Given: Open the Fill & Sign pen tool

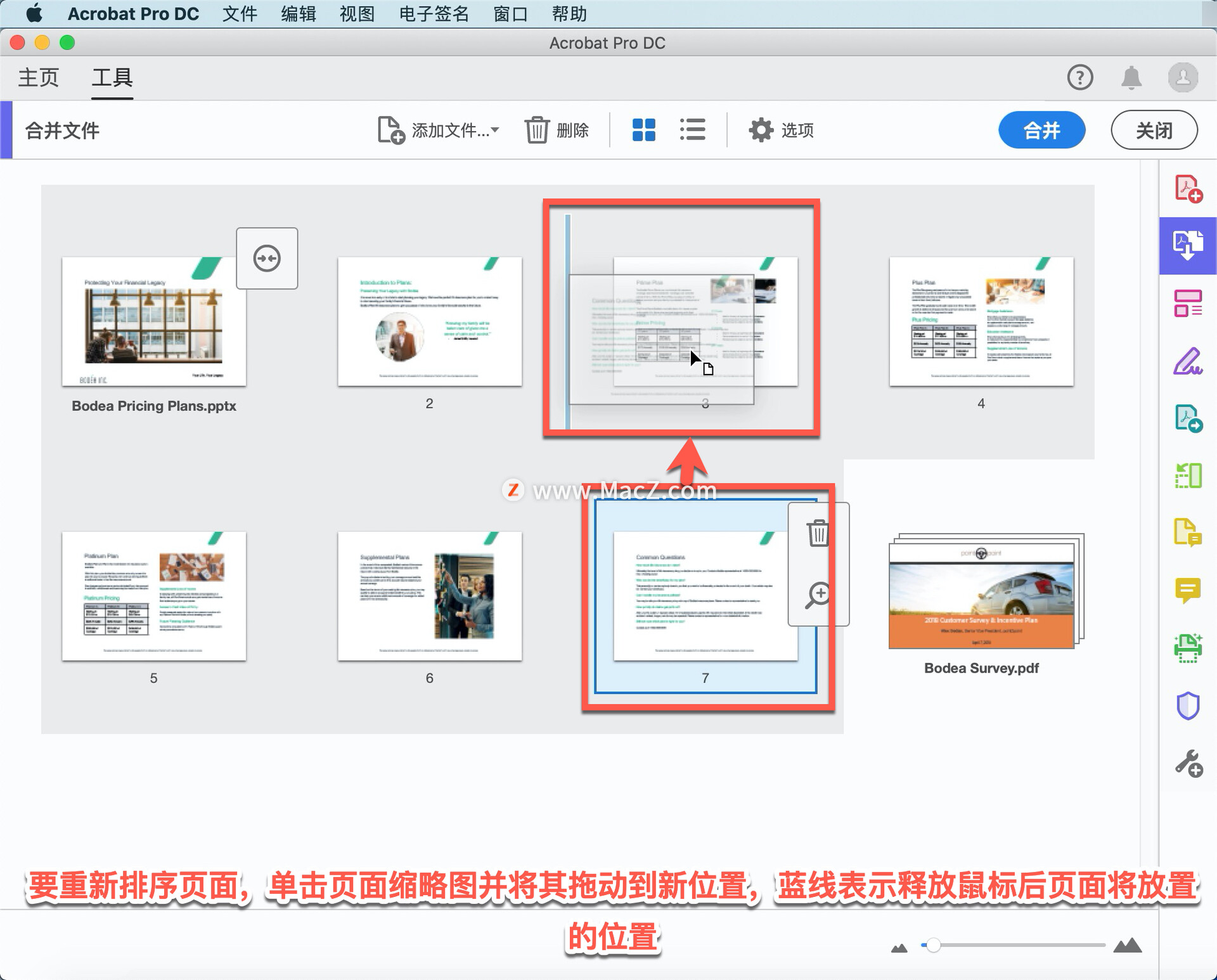Looking at the screenshot, I should (1188, 361).
